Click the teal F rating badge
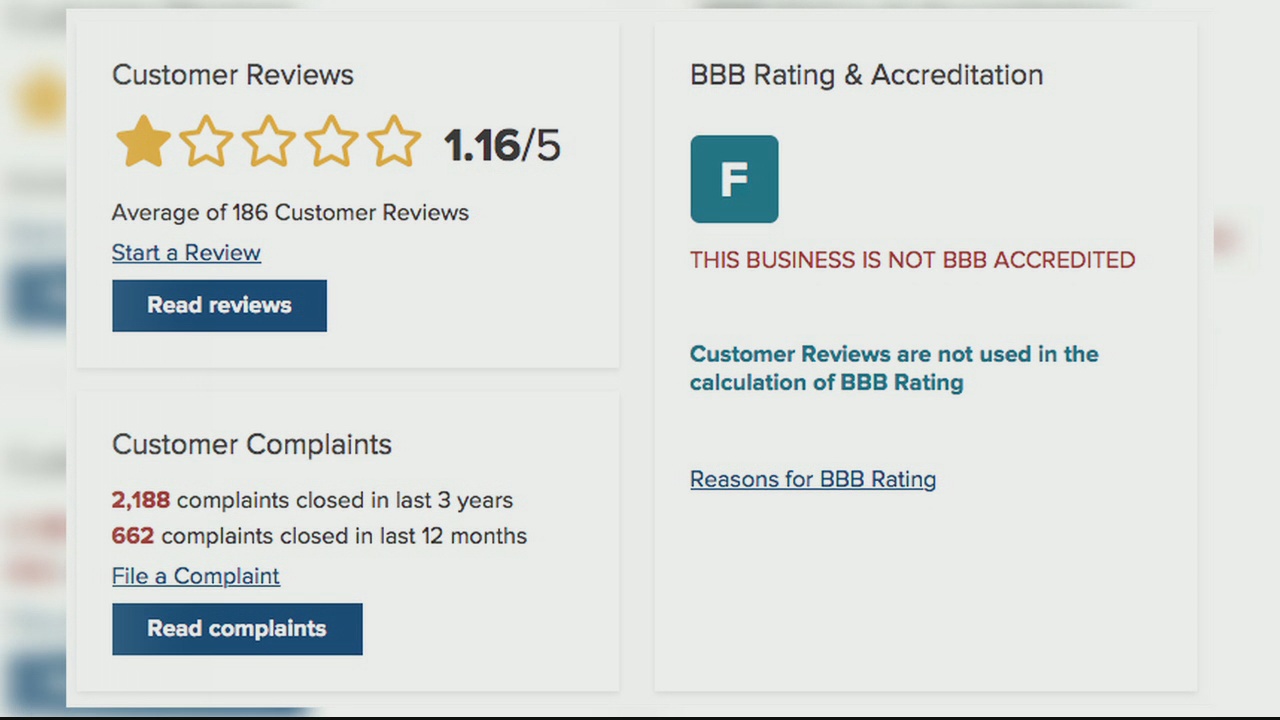The image size is (1280, 720). point(734,179)
